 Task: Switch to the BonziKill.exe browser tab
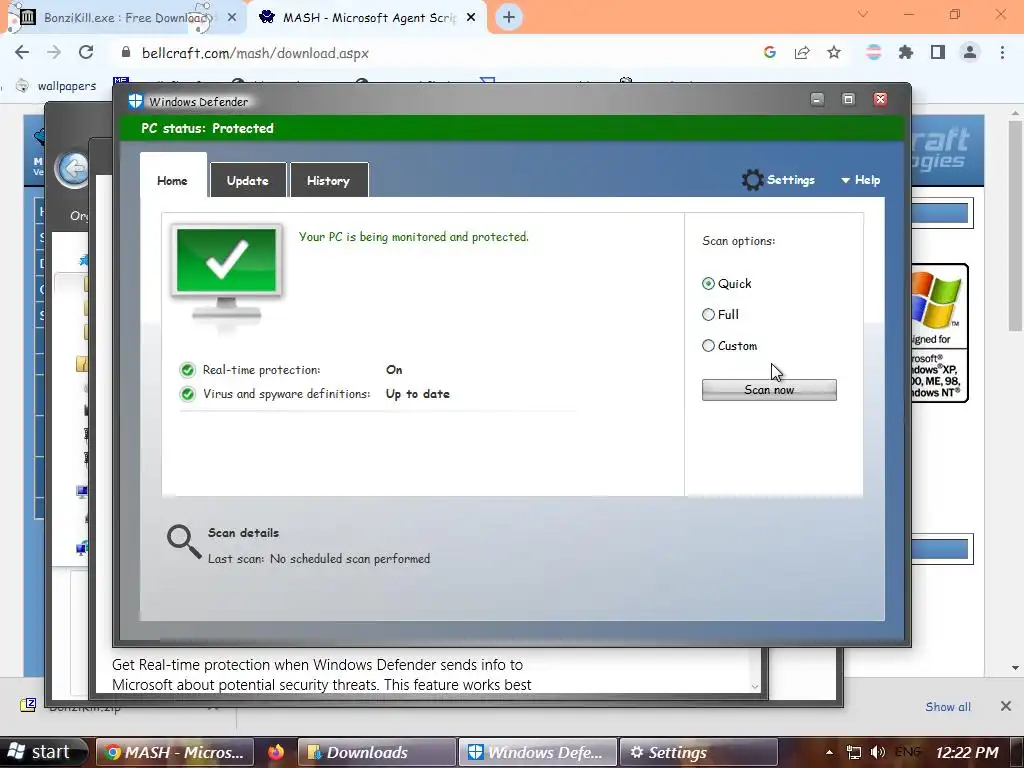(x=124, y=18)
